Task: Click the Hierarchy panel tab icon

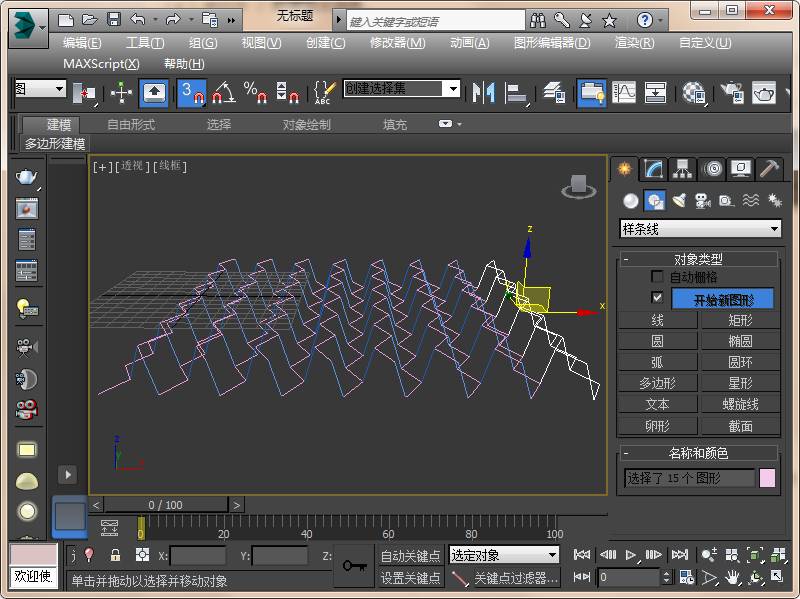Action: point(682,169)
